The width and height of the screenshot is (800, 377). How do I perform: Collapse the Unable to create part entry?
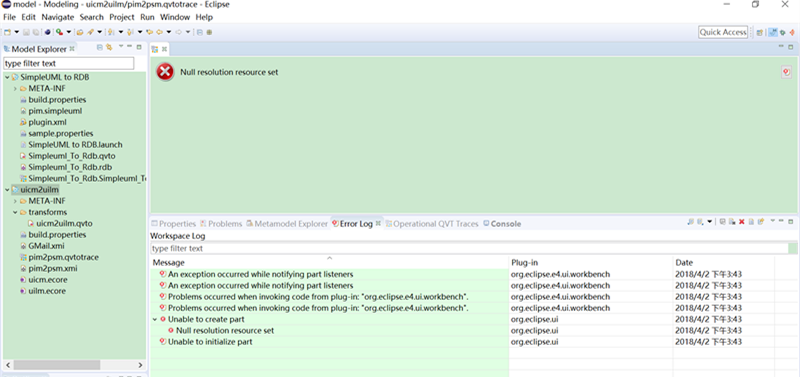(155, 319)
